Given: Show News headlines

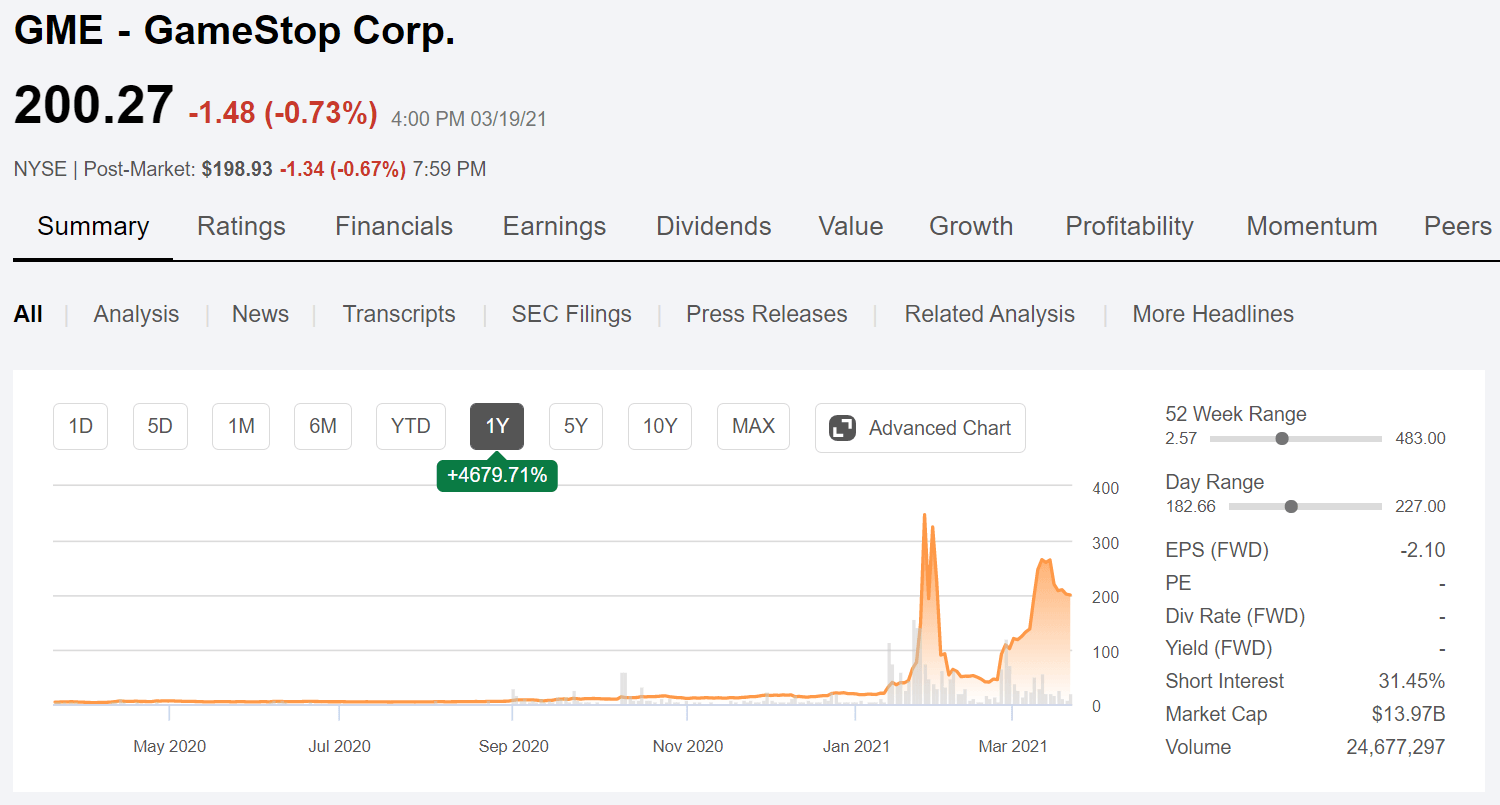Looking at the screenshot, I should pyautogui.click(x=260, y=314).
